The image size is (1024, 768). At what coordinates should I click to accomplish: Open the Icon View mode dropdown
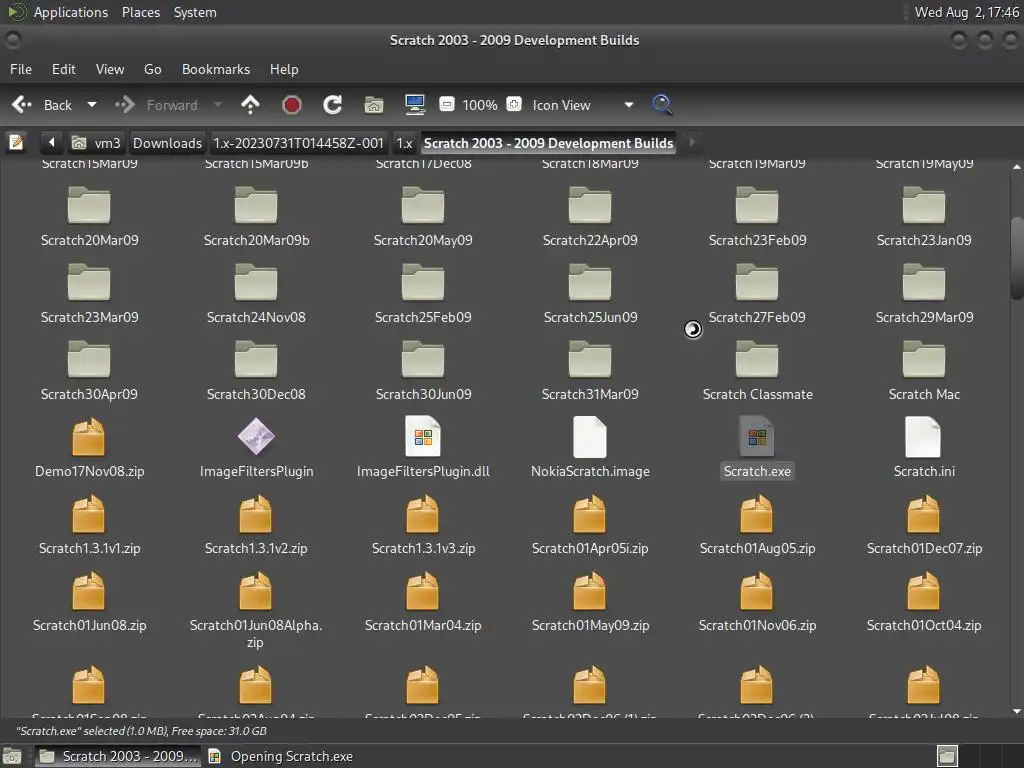click(x=581, y=104)
